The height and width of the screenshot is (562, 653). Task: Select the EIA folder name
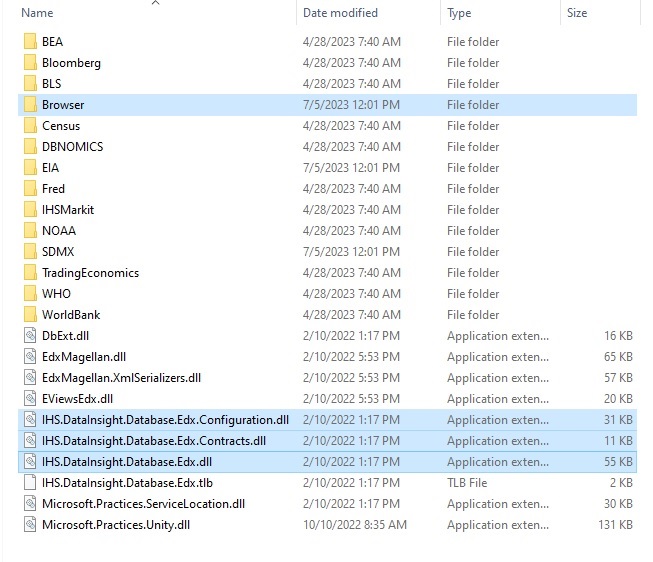pyautogui.click(x=50, y=167)
